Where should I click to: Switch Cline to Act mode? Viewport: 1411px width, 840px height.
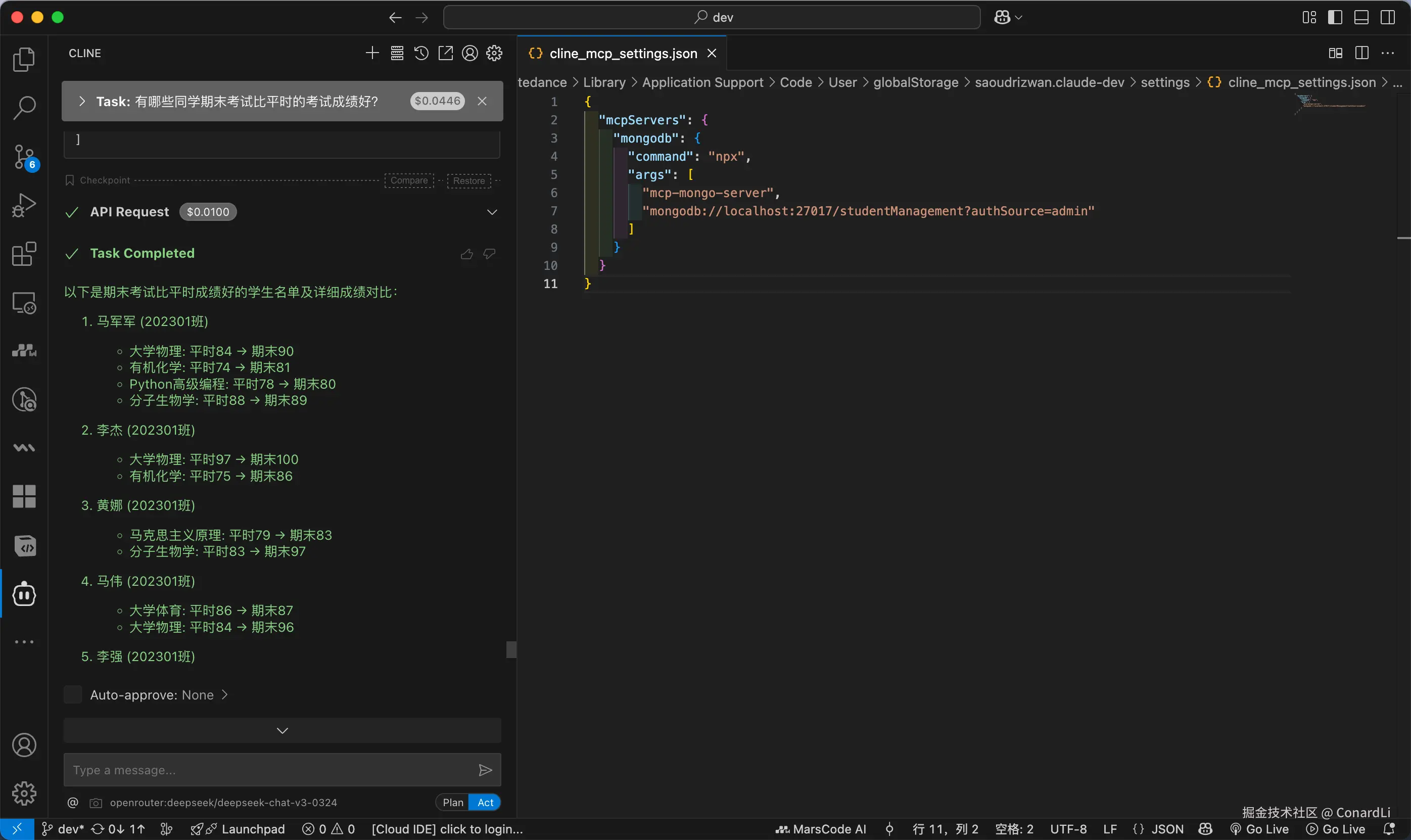click(485, 802)
